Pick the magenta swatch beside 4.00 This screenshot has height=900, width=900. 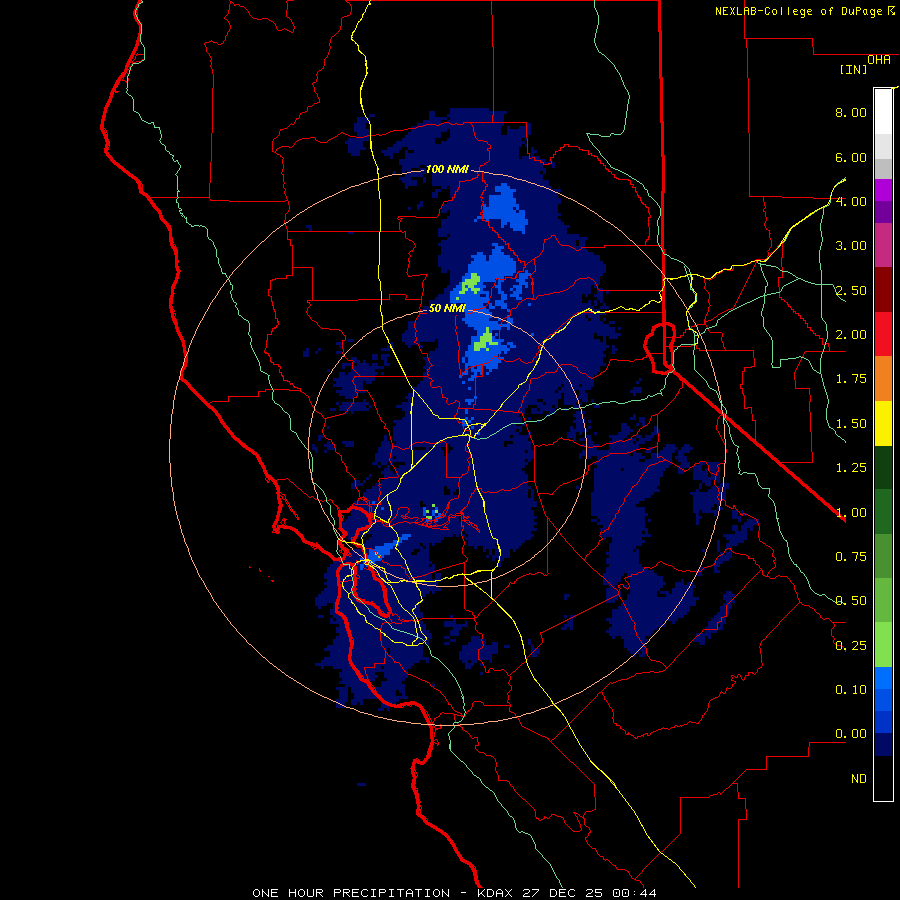tap(883, 190)
